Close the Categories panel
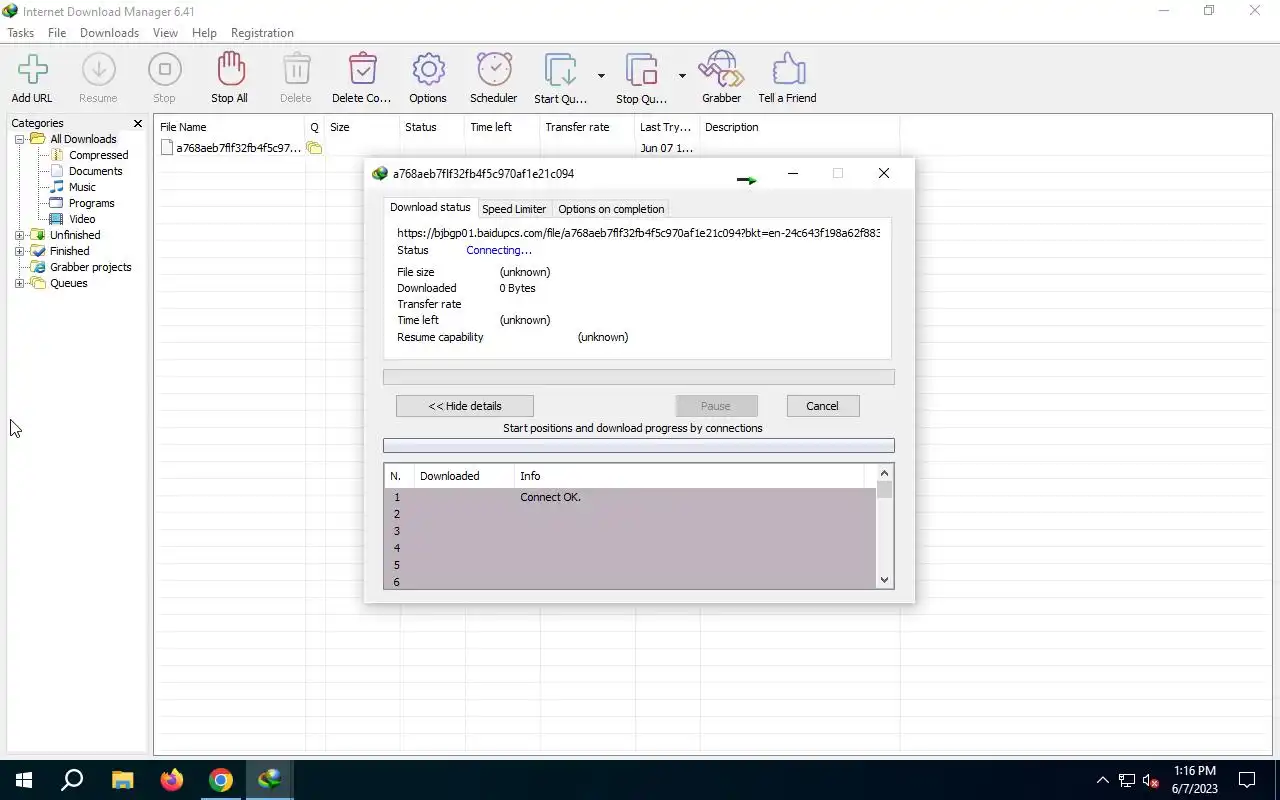 tap(138, 123)
